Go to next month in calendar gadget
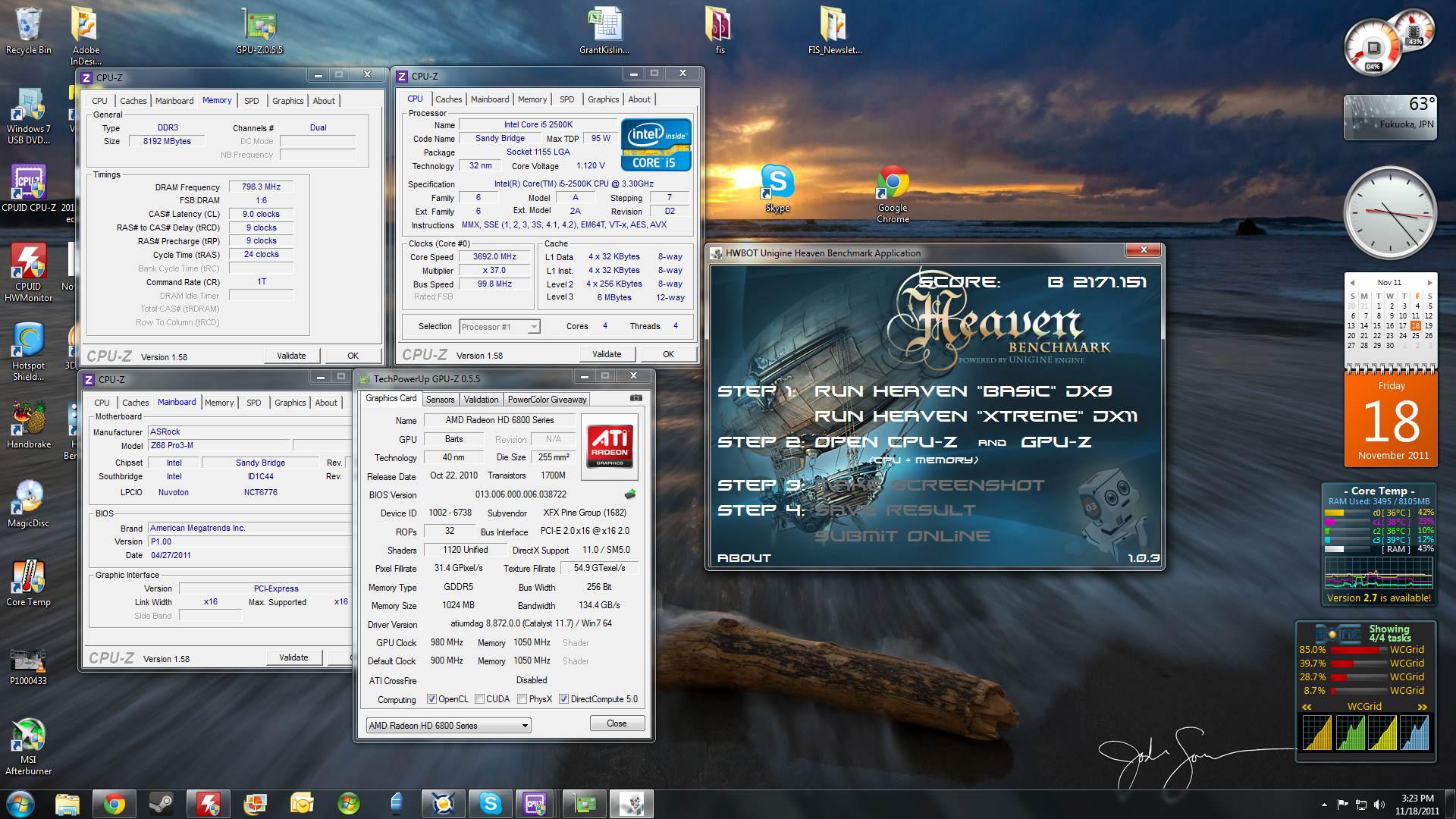1456x819 pixels. [1429, 282]
